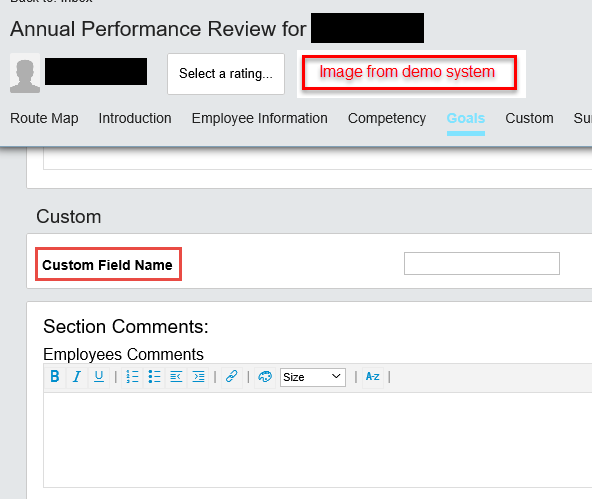Open the Select a rating dropdown

click(x=226, y=74)
